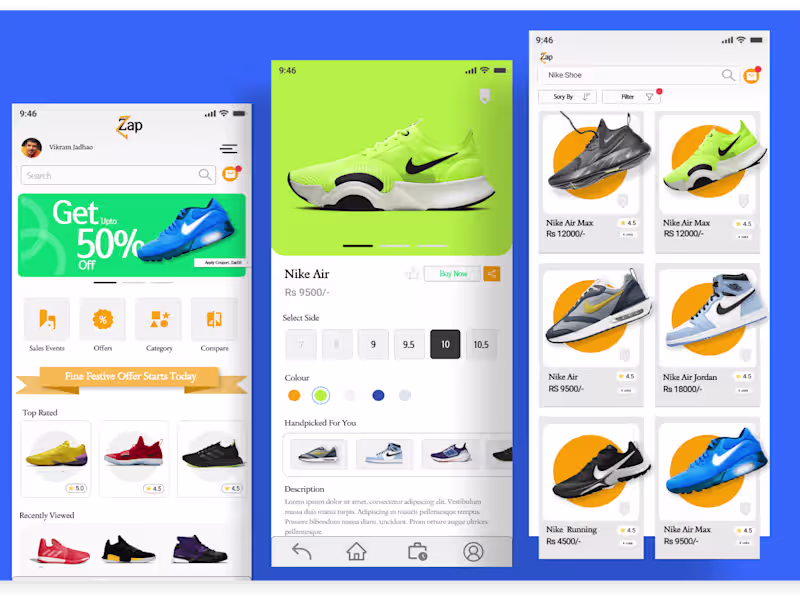Open the navy handpicked shoe thumbnail
Viewport: 800px width, 600px height.
(x=450, y=454)
